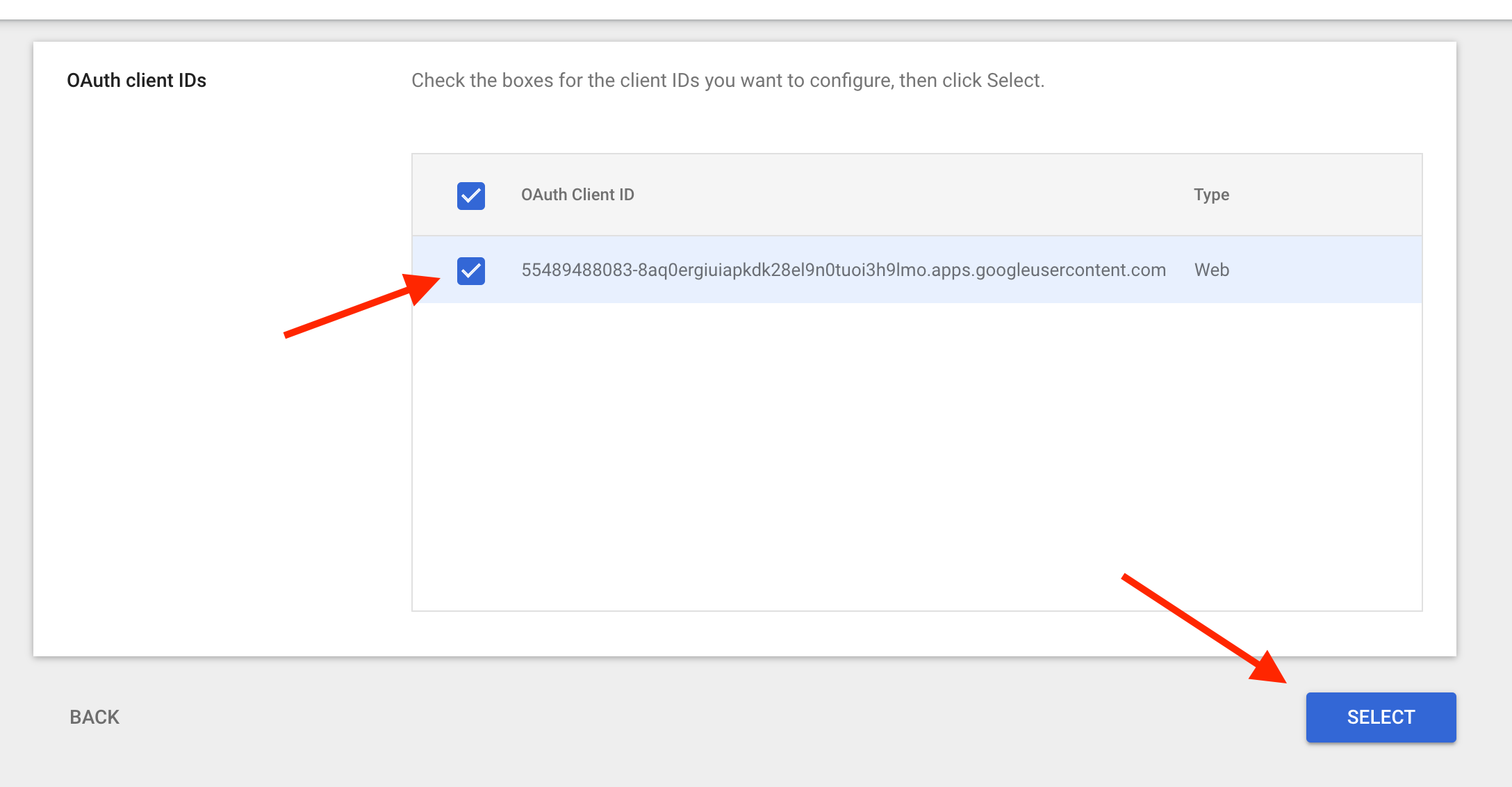Image resolution: width=1512 pixels, height=787 pixels.
Task: Uncheck the 55489488083 client ID checkbox
Action: point(470,270)
